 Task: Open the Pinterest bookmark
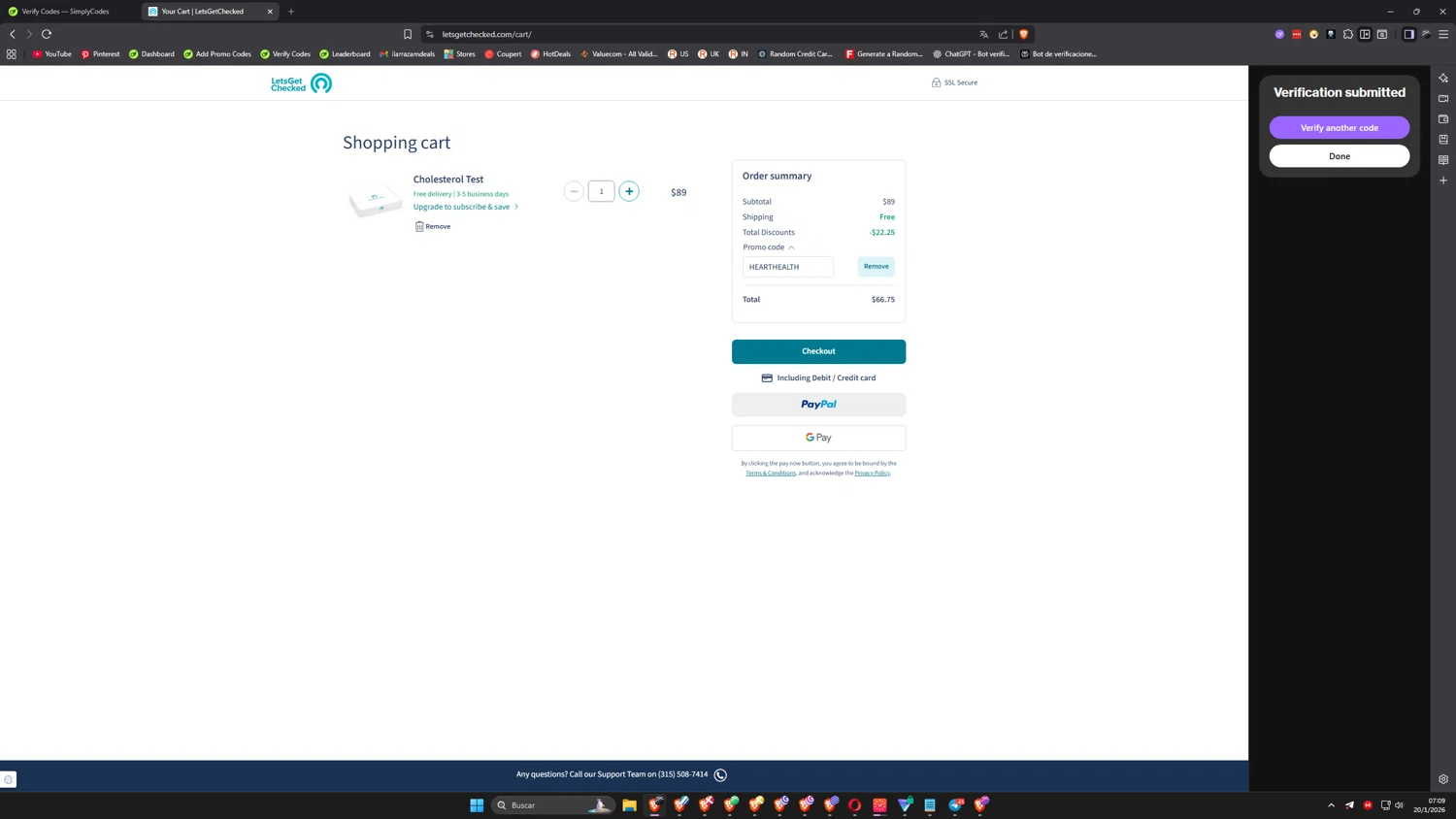point(100,54)
